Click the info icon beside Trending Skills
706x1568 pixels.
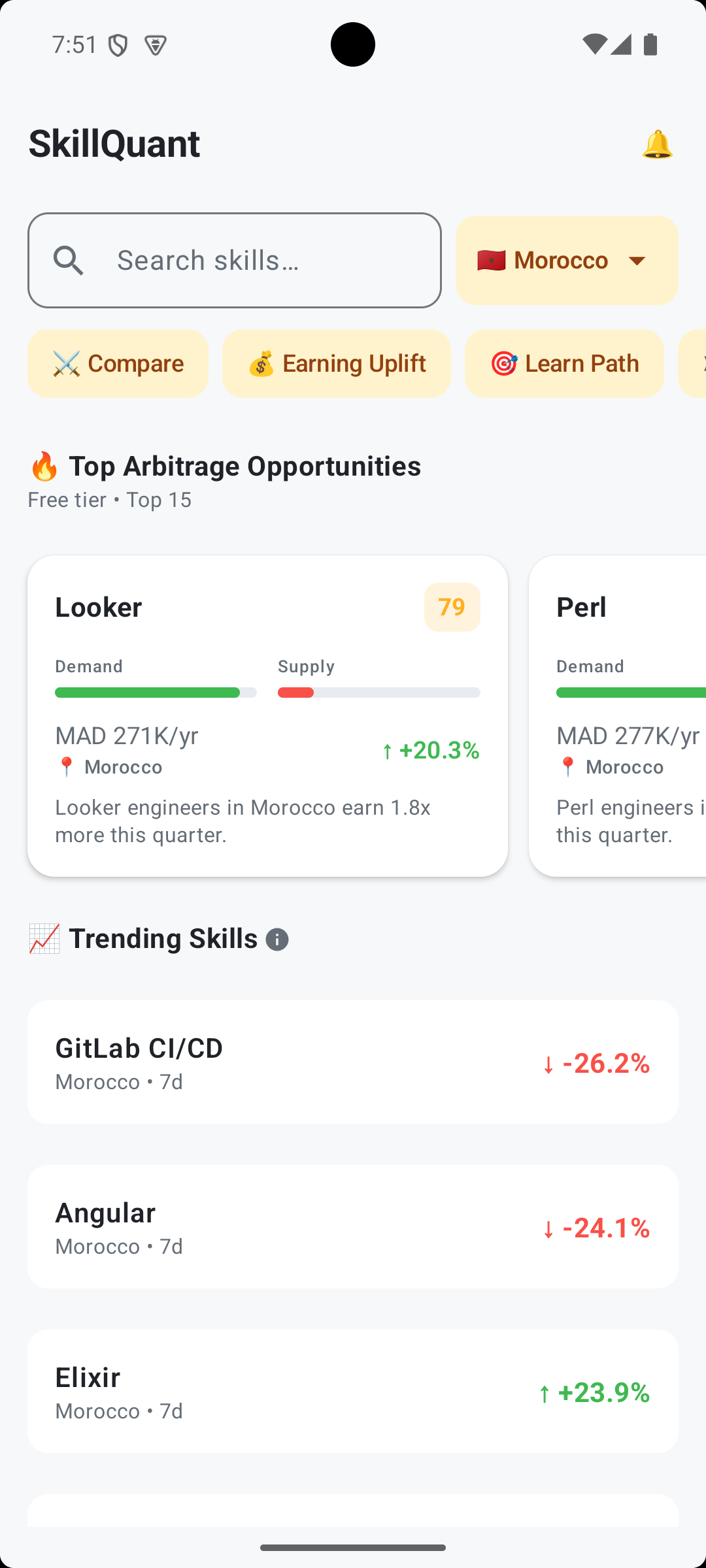[x=277, y=939]
